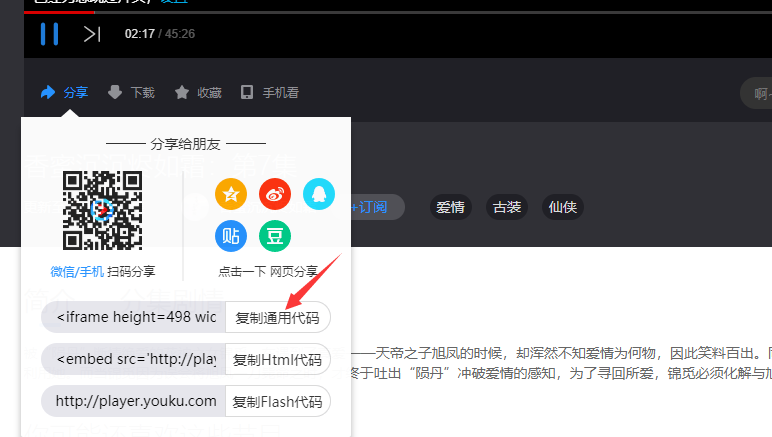Screen dimensions: 772x437
Task: Click the QR code for WeChat sharing
Action: pos(102,210)
